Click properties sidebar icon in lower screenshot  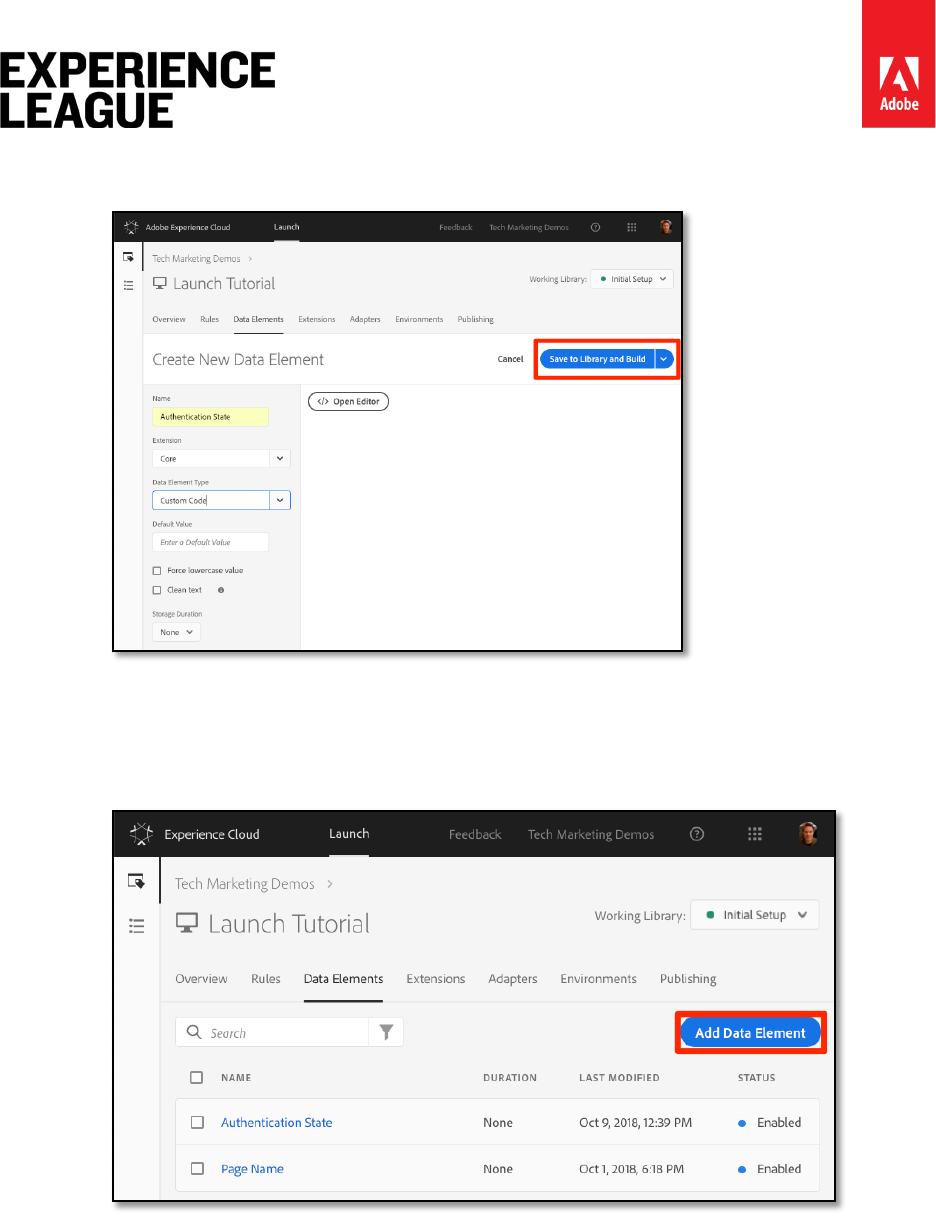pos(137,881)
